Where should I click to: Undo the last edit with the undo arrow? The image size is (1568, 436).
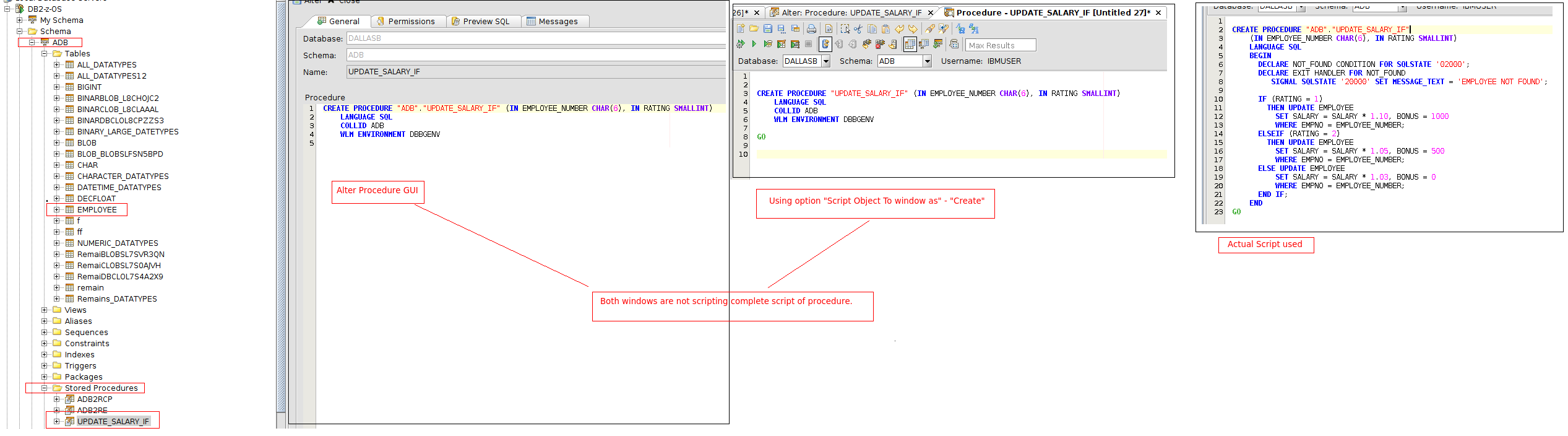pyautogui.click(x=899, y=28)
